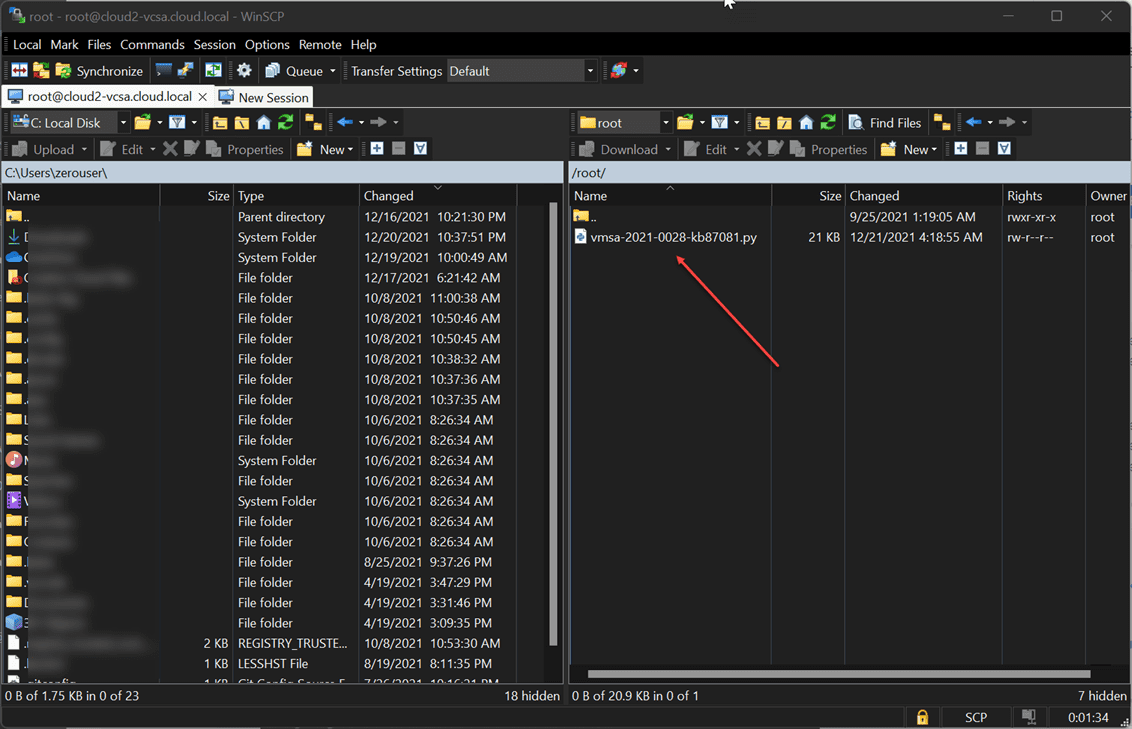Open the terminal console icon in toolbar

coord(164,71)
